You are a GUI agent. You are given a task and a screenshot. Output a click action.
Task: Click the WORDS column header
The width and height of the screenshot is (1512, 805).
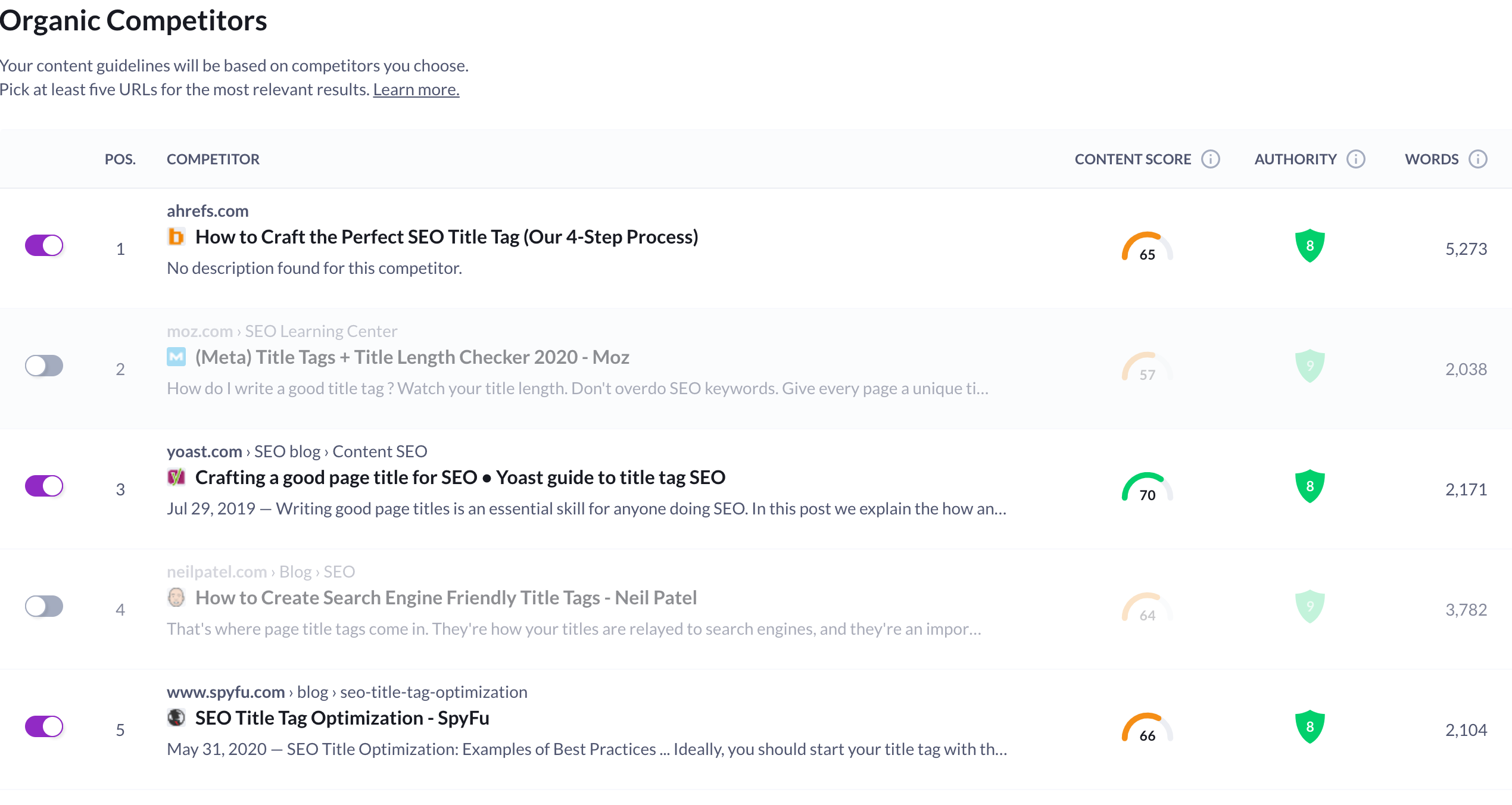coord(1432,159)
